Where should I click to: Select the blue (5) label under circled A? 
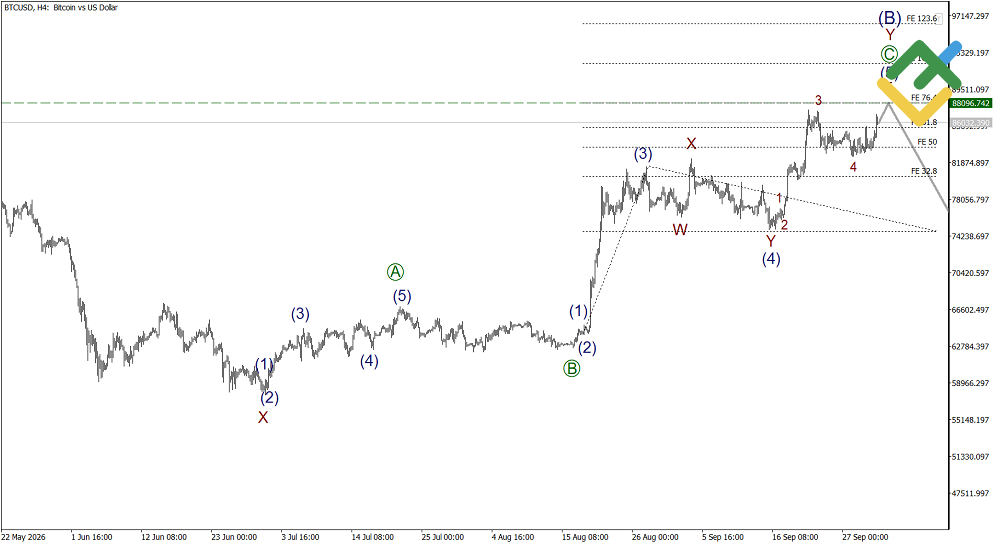[x=402, y=296]
